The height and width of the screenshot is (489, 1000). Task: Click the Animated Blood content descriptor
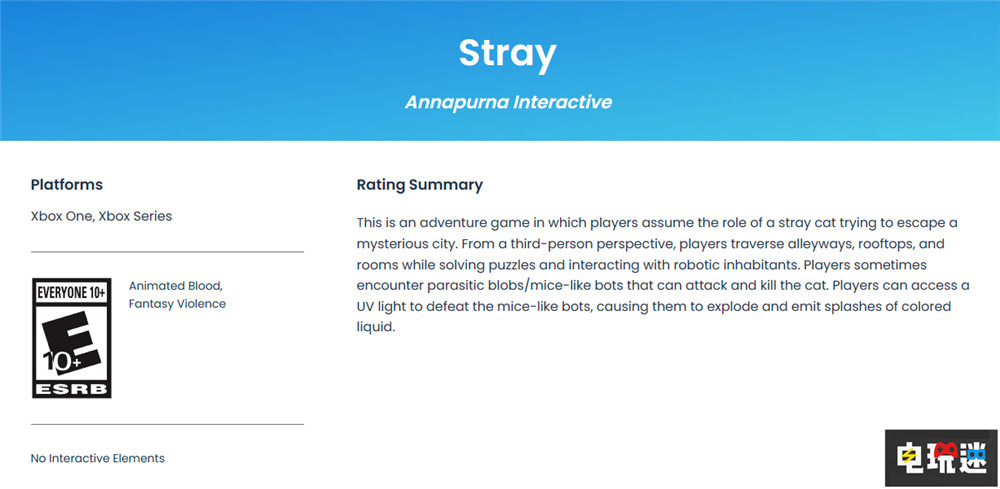click(x=176, y=286)
